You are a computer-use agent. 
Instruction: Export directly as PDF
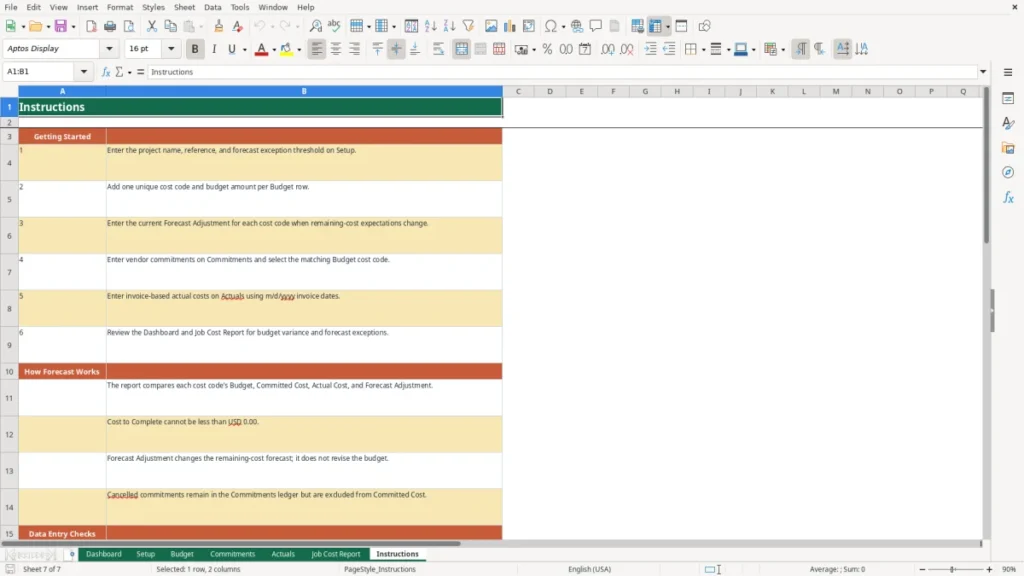pos(91,26)
